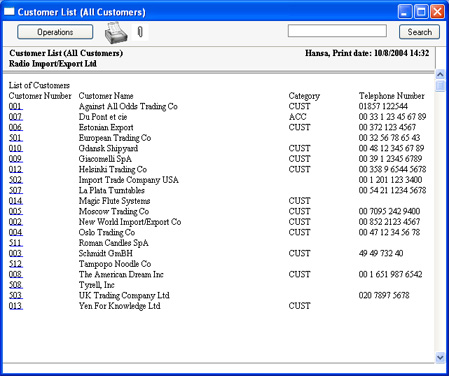Open customer number 512 link

tap(16, 264)
